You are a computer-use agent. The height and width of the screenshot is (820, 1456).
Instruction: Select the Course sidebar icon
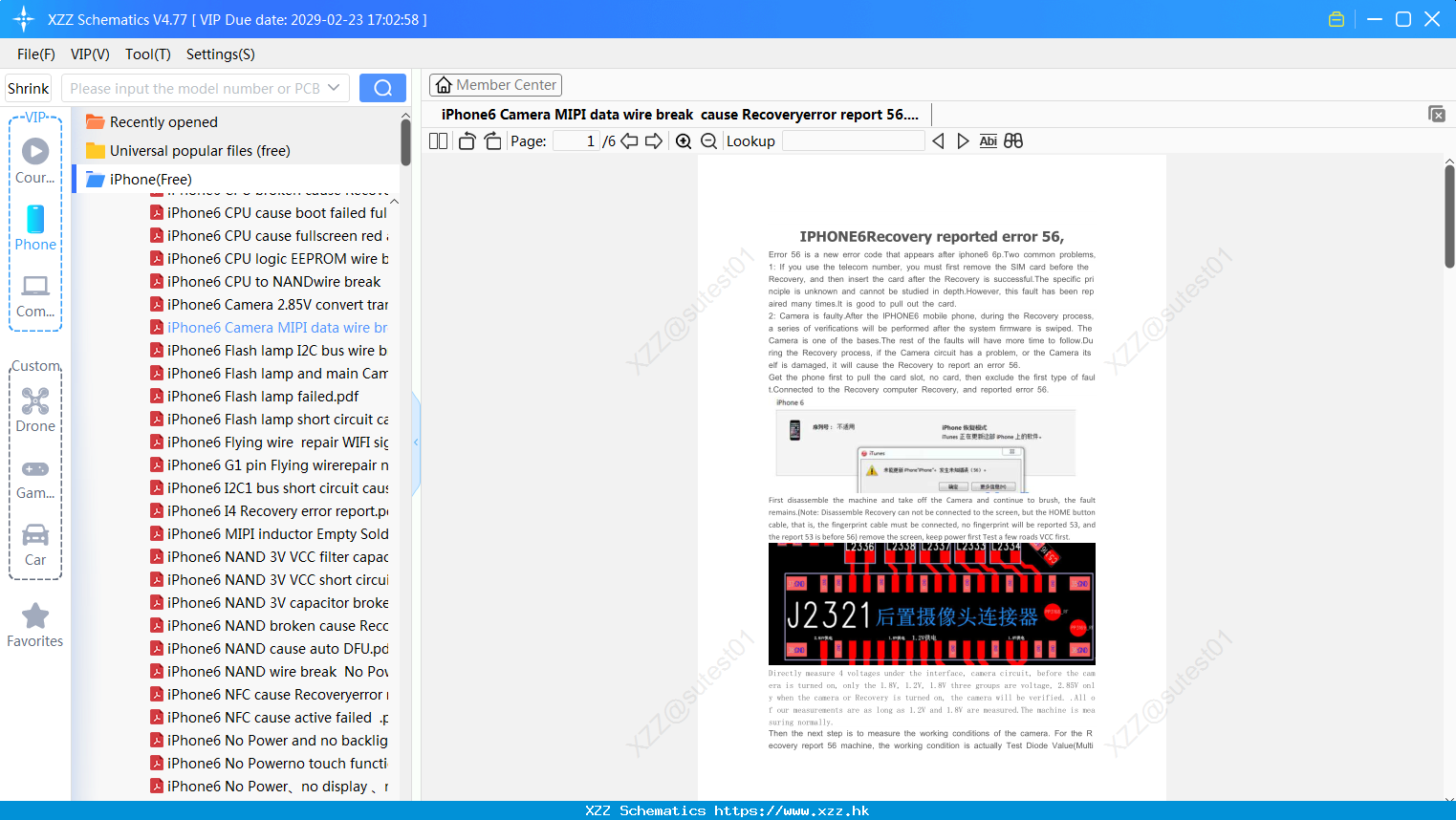coord(35,161)
